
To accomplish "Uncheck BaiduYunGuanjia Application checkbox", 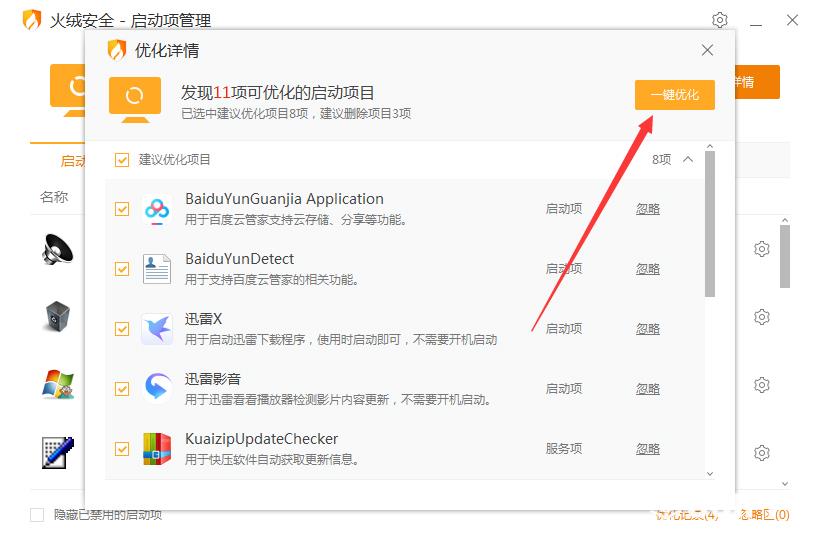I will pyautogui.click(x=122, y=209).
